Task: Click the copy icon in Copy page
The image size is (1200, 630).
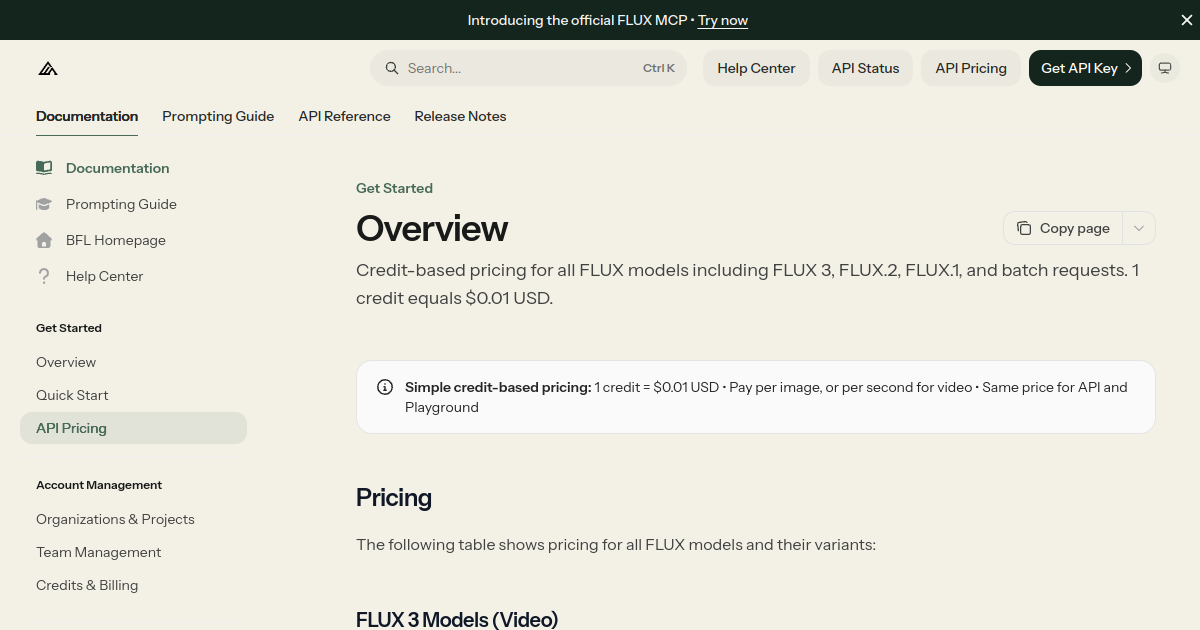Action: pyautogui.click(x=1024, y=228)
